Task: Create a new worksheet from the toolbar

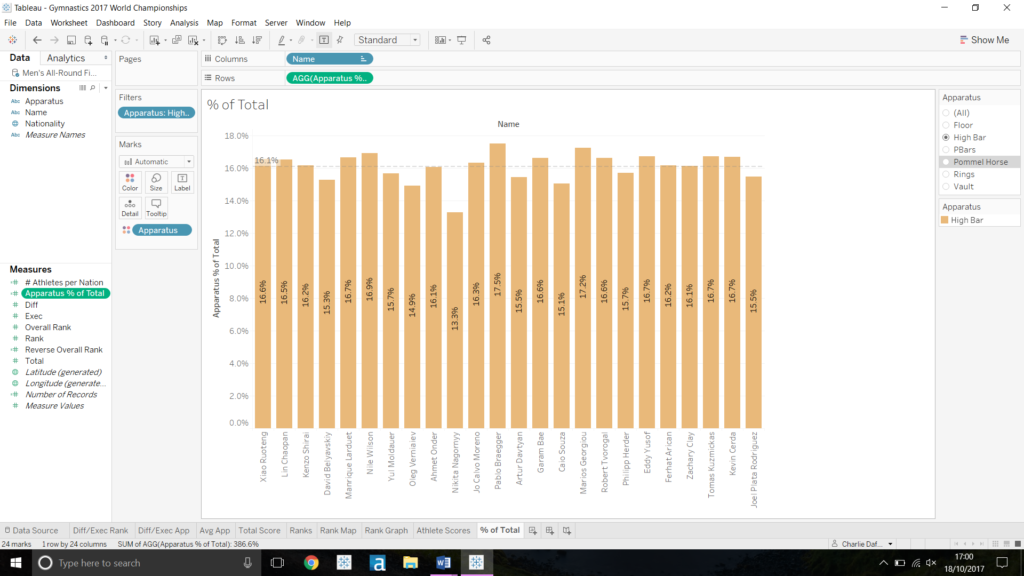Action: coord(155,40)
